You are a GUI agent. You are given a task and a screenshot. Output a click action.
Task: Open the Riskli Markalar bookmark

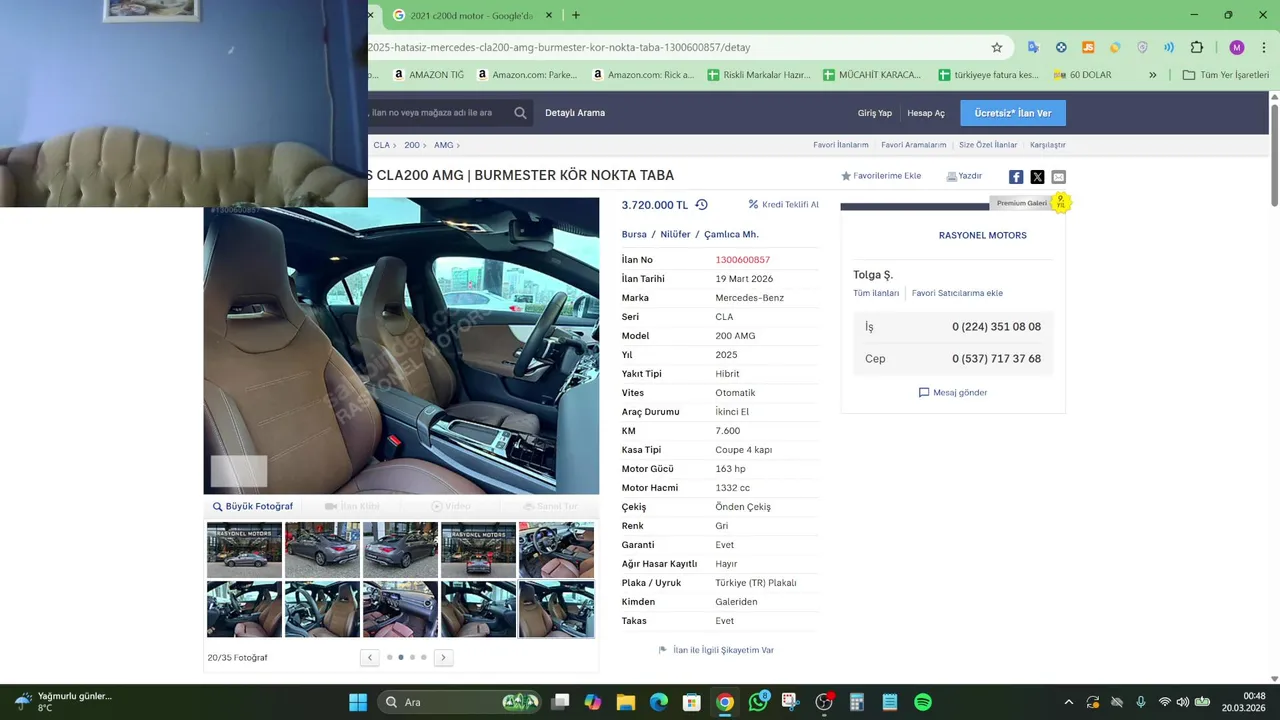759,75
